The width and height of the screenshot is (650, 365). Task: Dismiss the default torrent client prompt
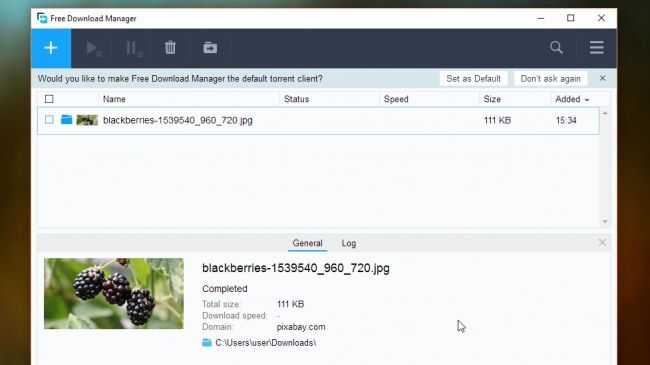point(602,78)
